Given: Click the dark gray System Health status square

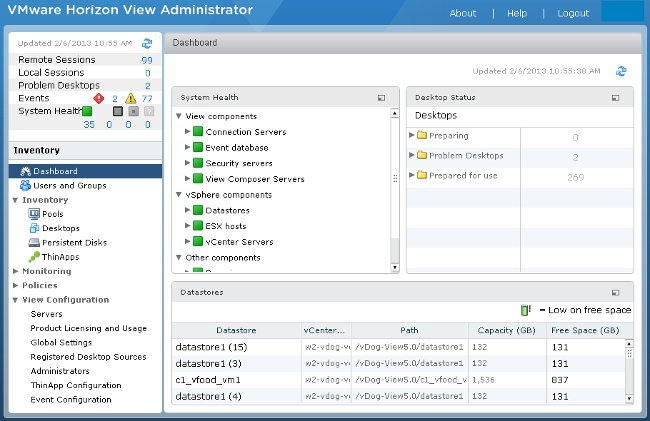Looking at the screenshot, I should coord(118,111).
